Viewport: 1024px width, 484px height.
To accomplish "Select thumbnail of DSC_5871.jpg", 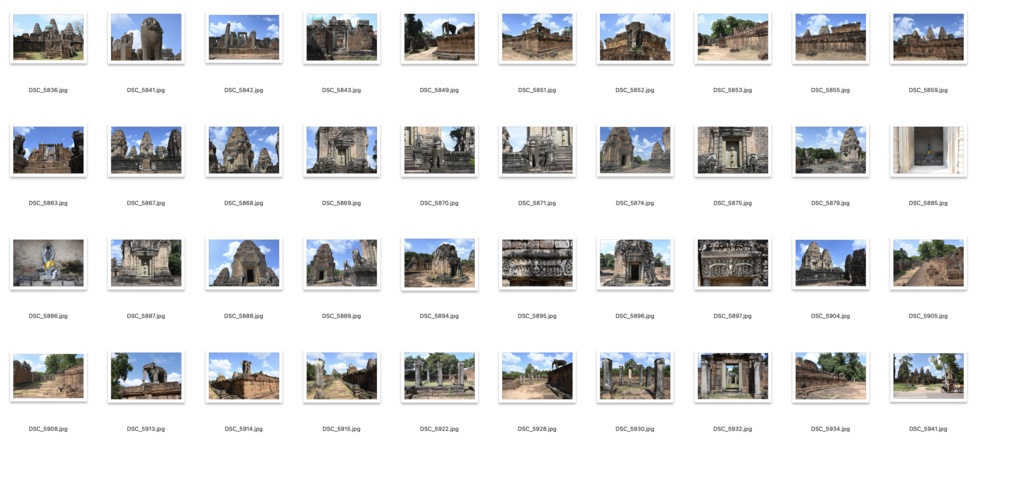I will coord(537,150).
